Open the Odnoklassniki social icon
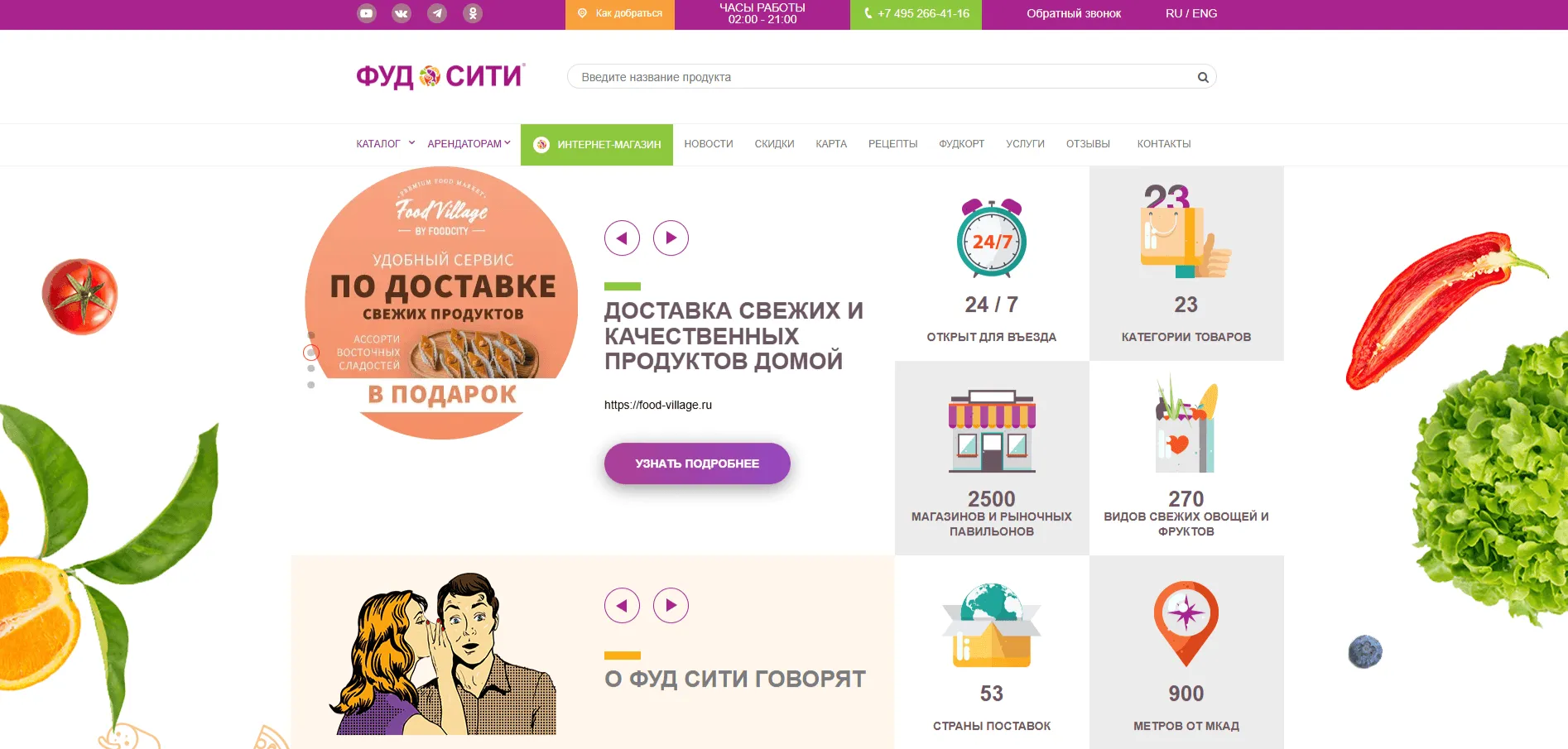Screen dimensions: 1568x749 click(473, 13)
